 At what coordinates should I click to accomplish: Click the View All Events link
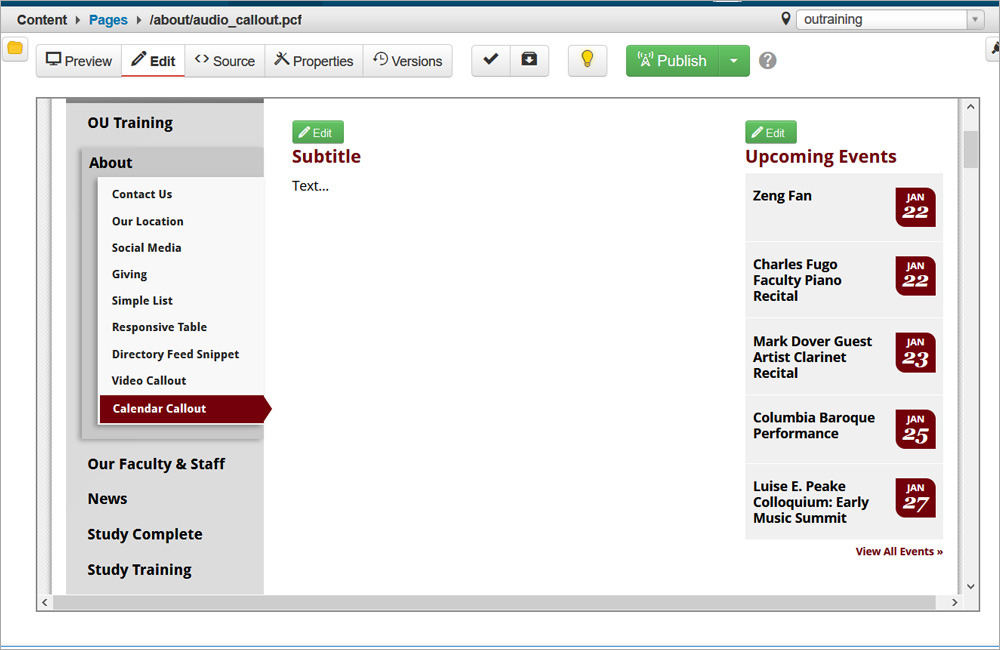click(x=899, y=551)
